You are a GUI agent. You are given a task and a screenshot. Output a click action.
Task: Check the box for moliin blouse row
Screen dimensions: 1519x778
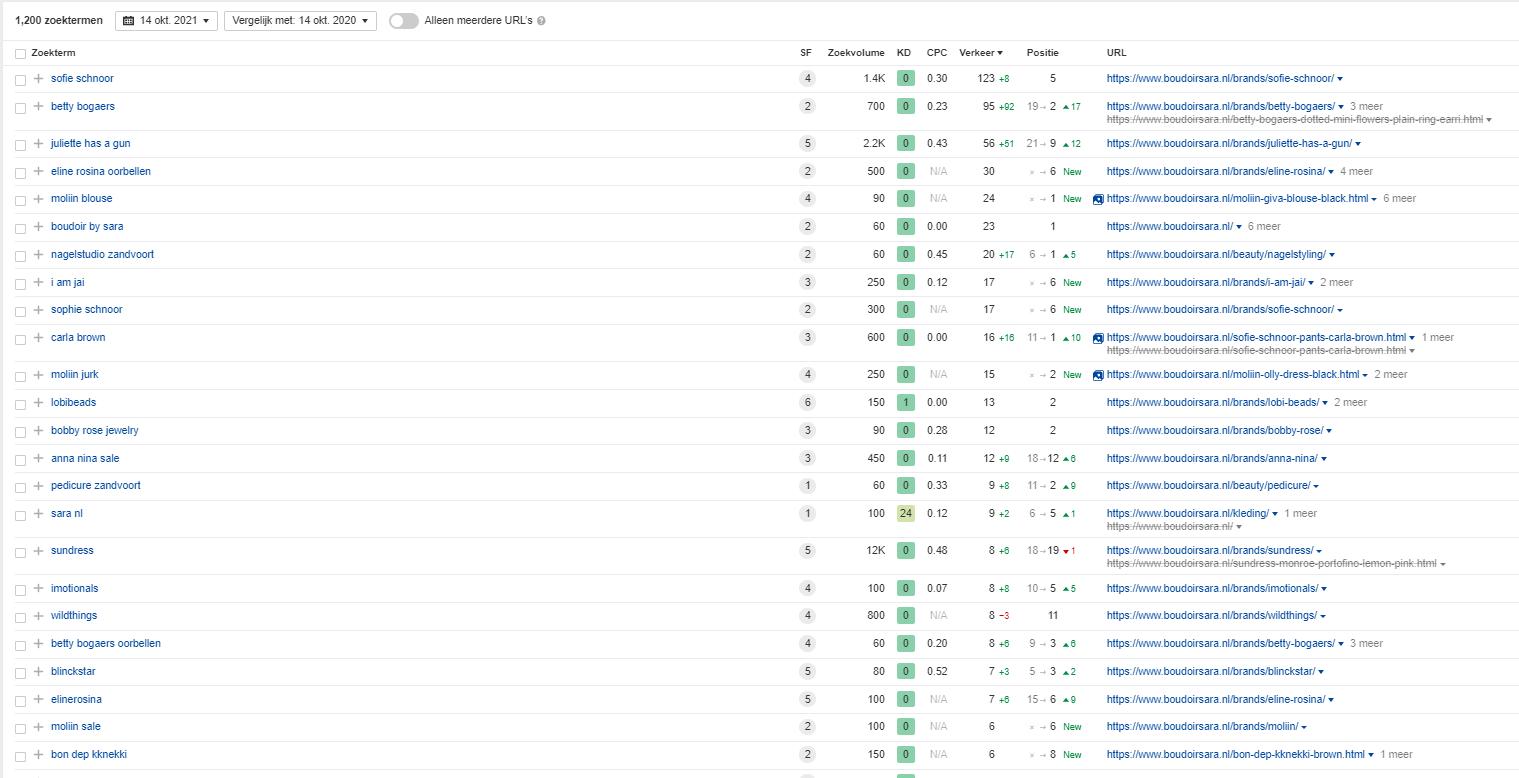pos(20,199)
